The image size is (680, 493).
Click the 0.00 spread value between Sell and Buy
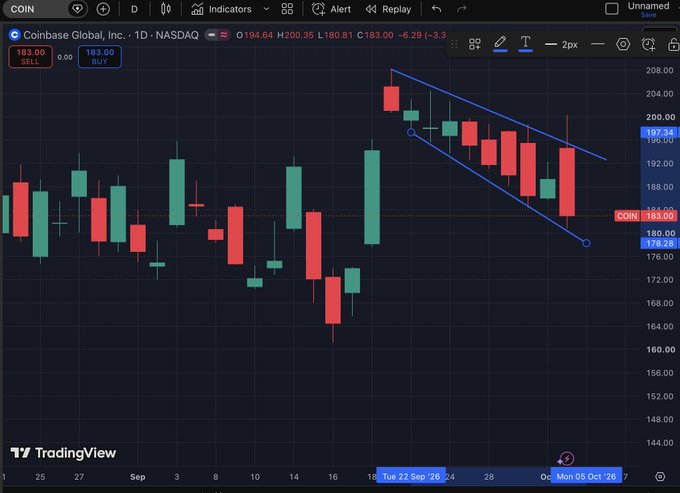(x=65, y=57)
